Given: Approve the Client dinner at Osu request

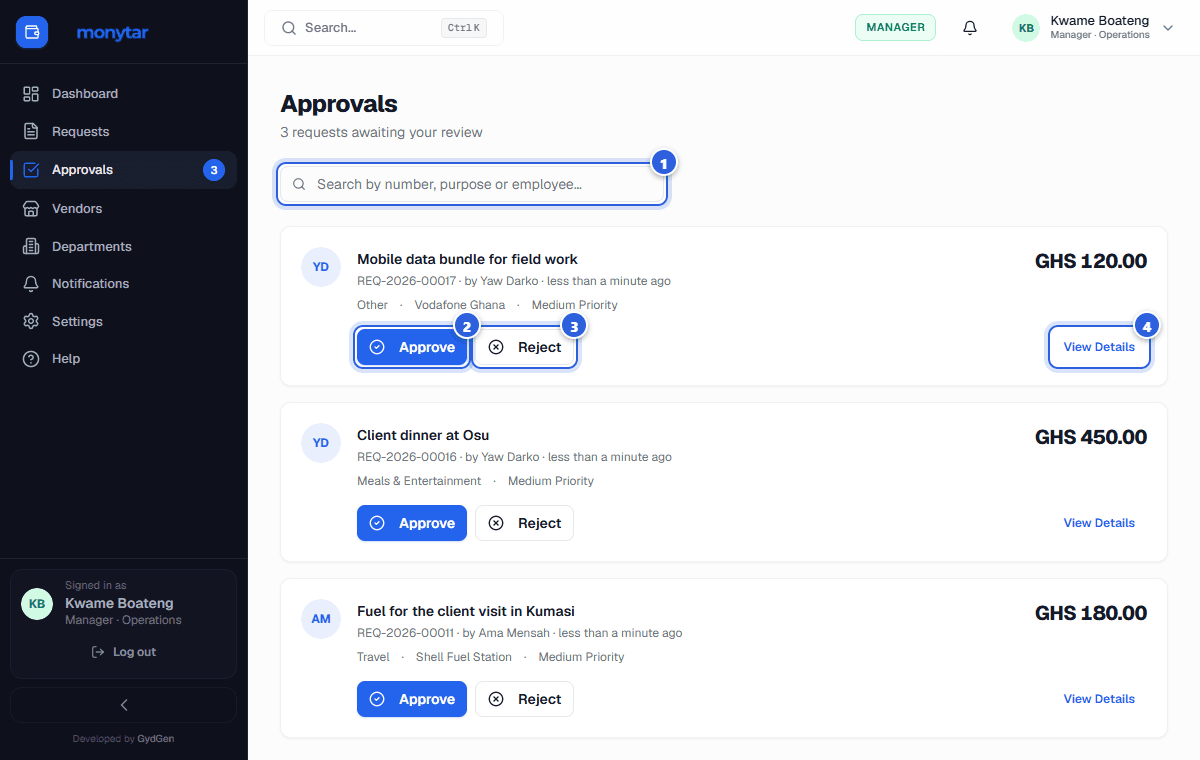Looking at the screenshot, I should [x=412, y=523].
